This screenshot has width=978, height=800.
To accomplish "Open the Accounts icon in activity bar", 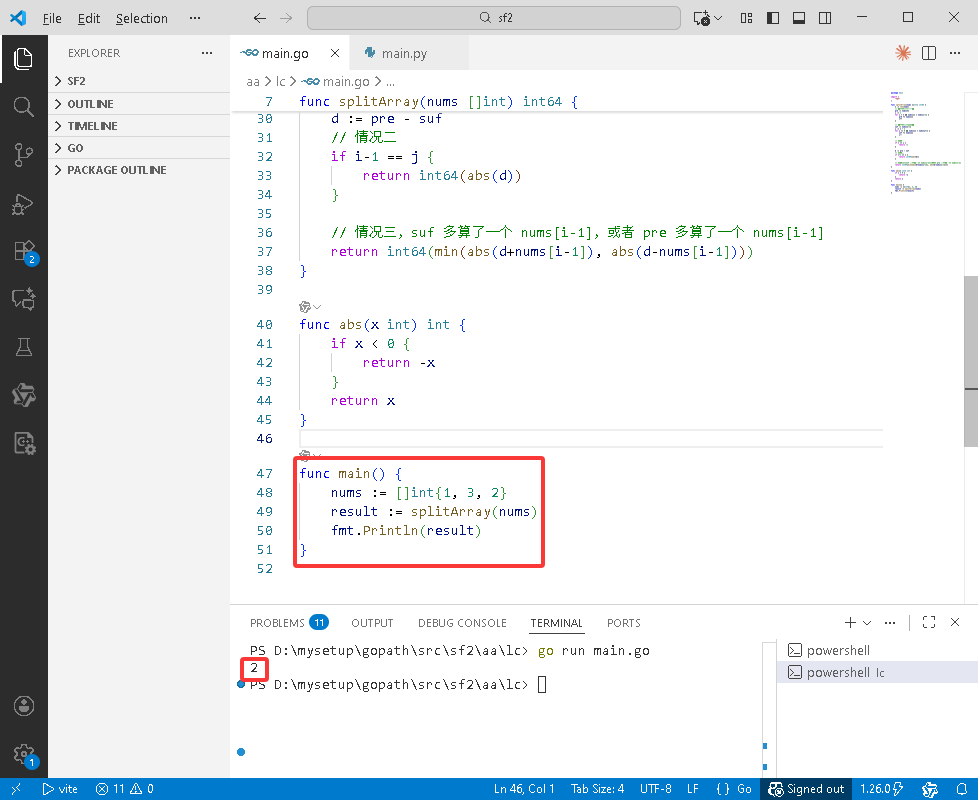I will coord(24,706).
